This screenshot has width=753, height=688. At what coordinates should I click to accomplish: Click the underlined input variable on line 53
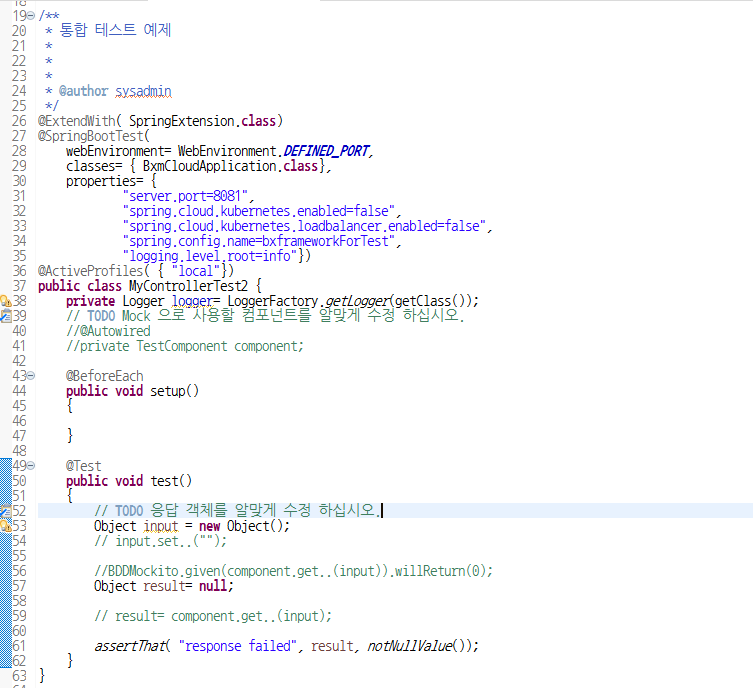pyautogui.click(x=160, y=526)
